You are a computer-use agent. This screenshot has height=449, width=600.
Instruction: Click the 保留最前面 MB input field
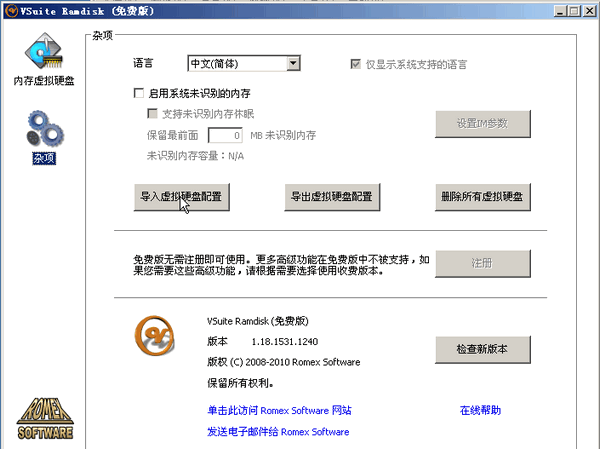(x=225, y=135)
